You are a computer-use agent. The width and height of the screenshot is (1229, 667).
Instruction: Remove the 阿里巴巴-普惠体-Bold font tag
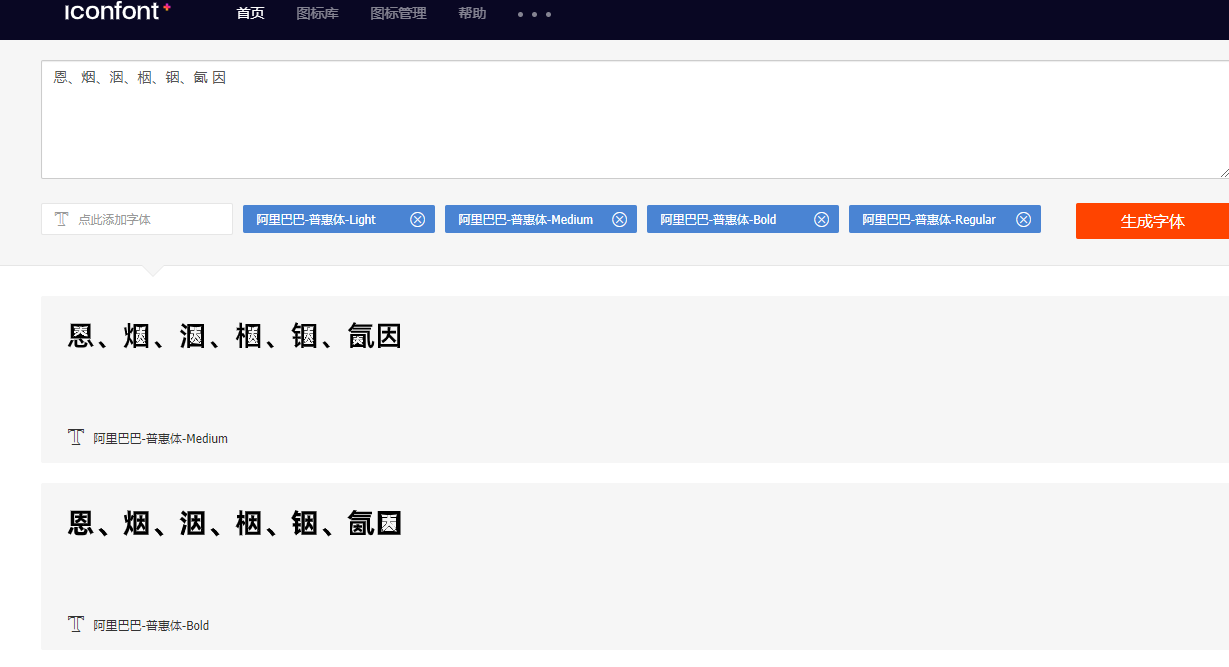[x=821, y=219]
